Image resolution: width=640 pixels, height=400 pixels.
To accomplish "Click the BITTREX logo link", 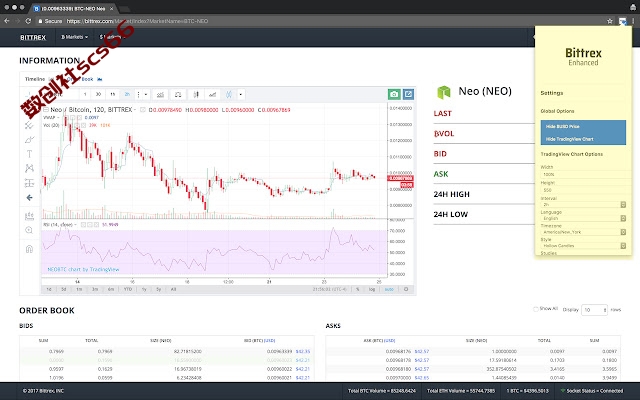I will tap(33, 37).
